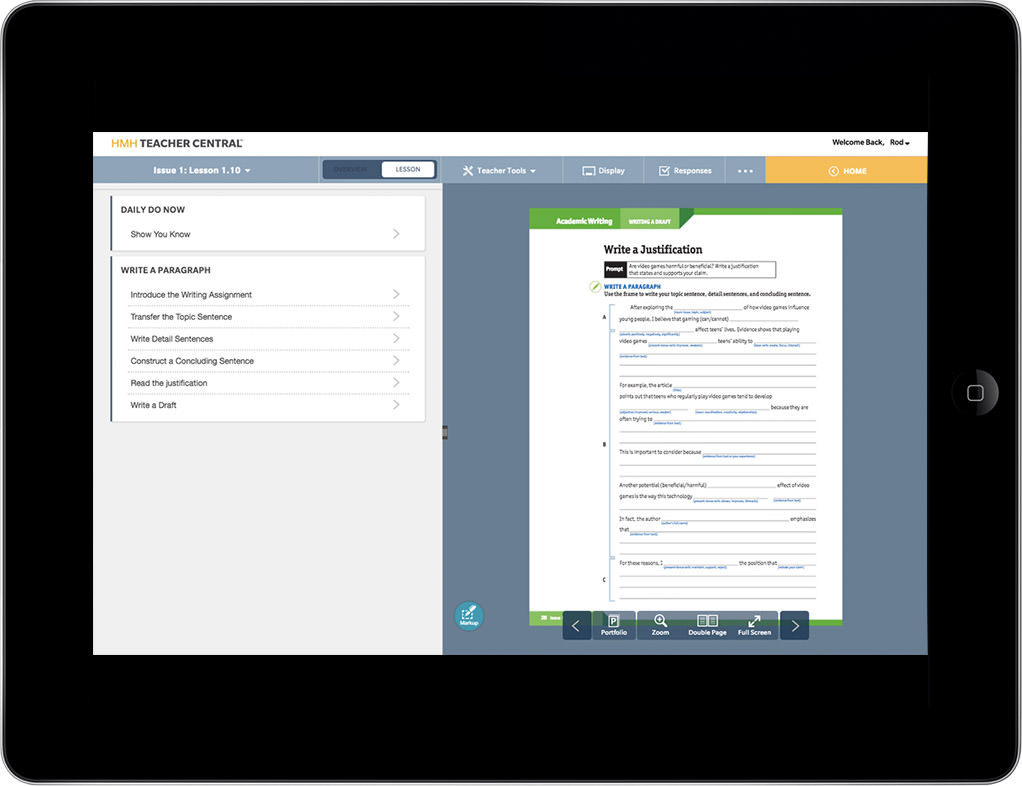Enter Full Screen mode
Viewport: 1022px width, 786px height.
[754, 625]
